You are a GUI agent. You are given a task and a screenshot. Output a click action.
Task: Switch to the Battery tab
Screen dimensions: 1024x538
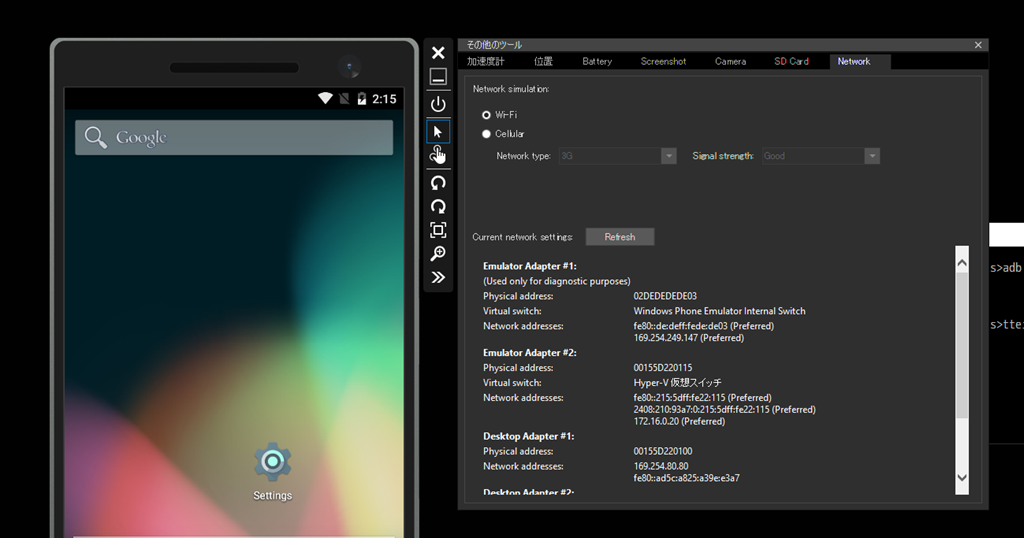pyautogui.click(x=597, y=62)
